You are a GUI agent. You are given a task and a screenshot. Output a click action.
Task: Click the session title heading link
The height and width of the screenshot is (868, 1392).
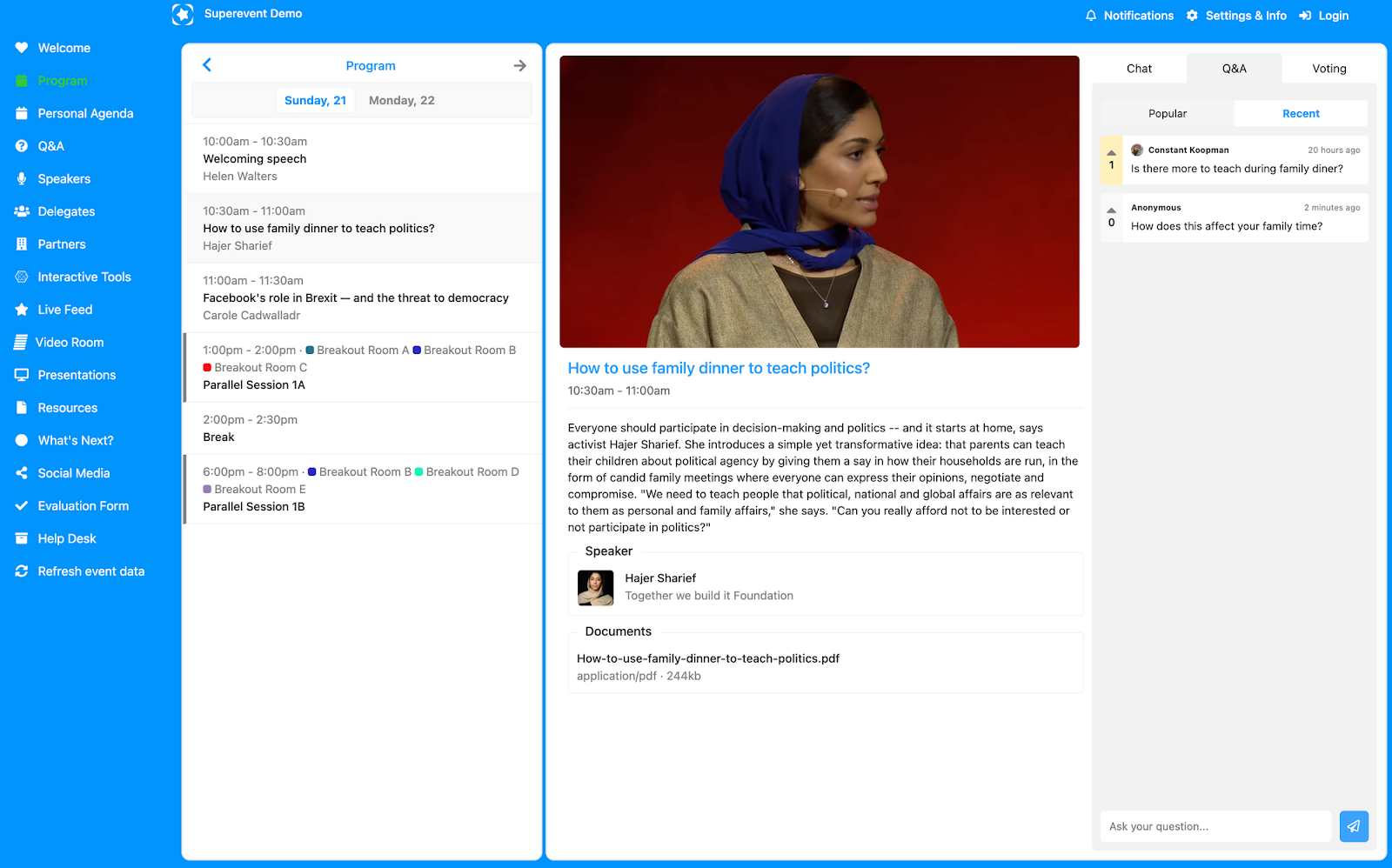coord(719,369)
